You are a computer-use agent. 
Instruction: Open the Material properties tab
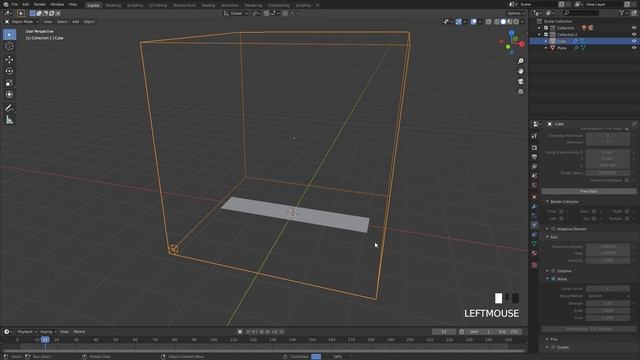(534, 253)
